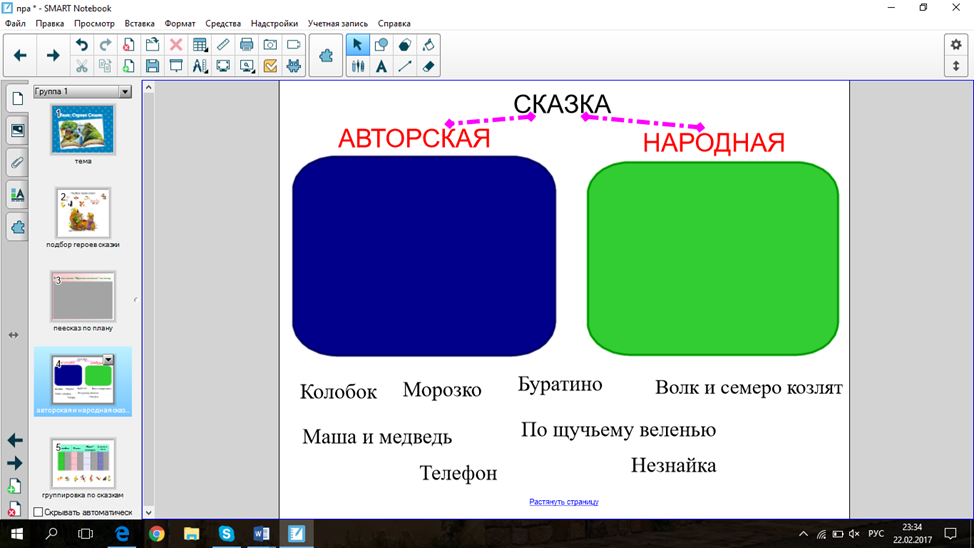Image resolution: width=974 pixels, height=548 pixels.
Task: Open the Gallery tab in sidebar
Action: pos(17,131)
